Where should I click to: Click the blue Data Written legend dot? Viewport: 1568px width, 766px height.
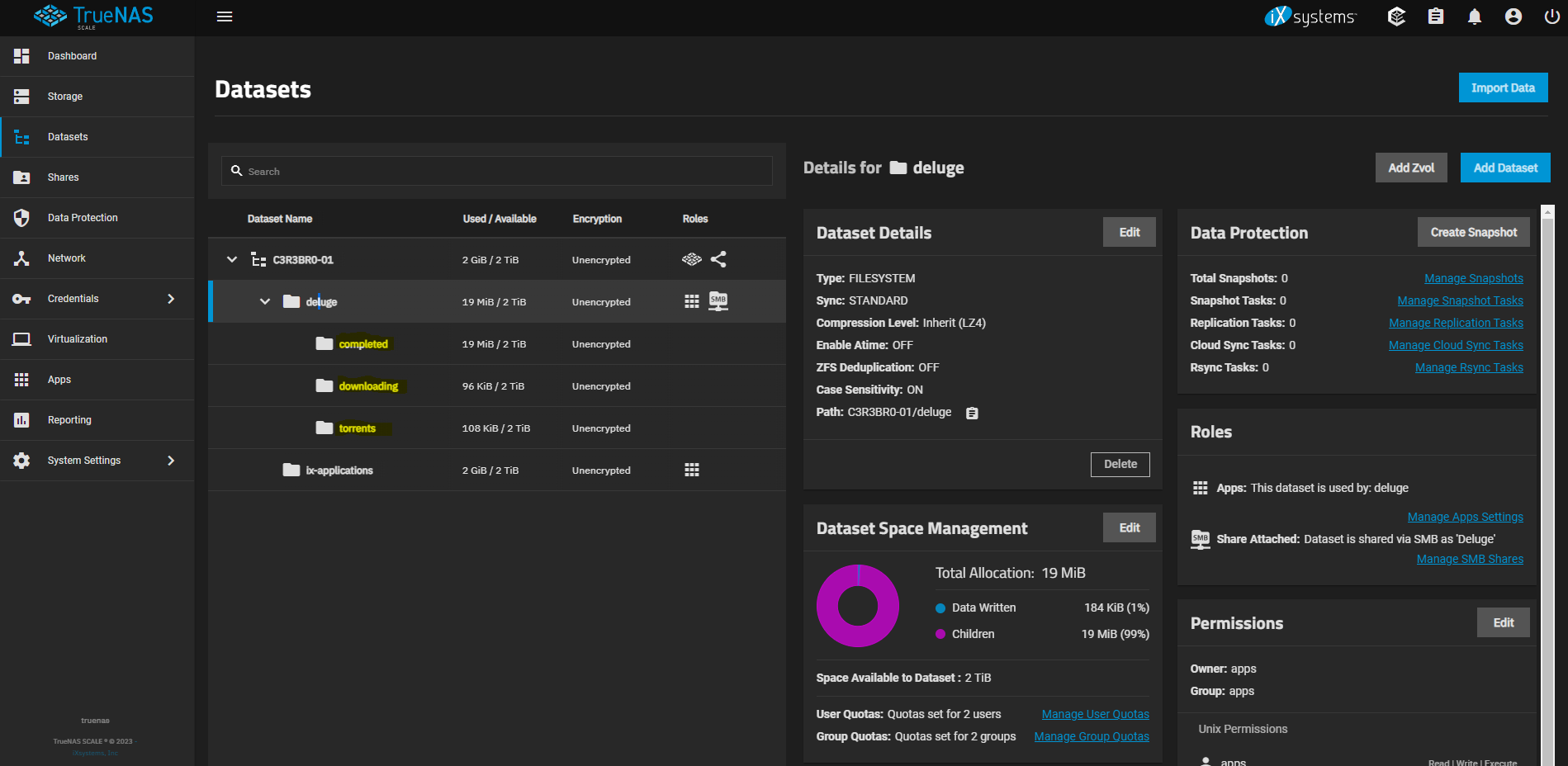click(940, 608)
